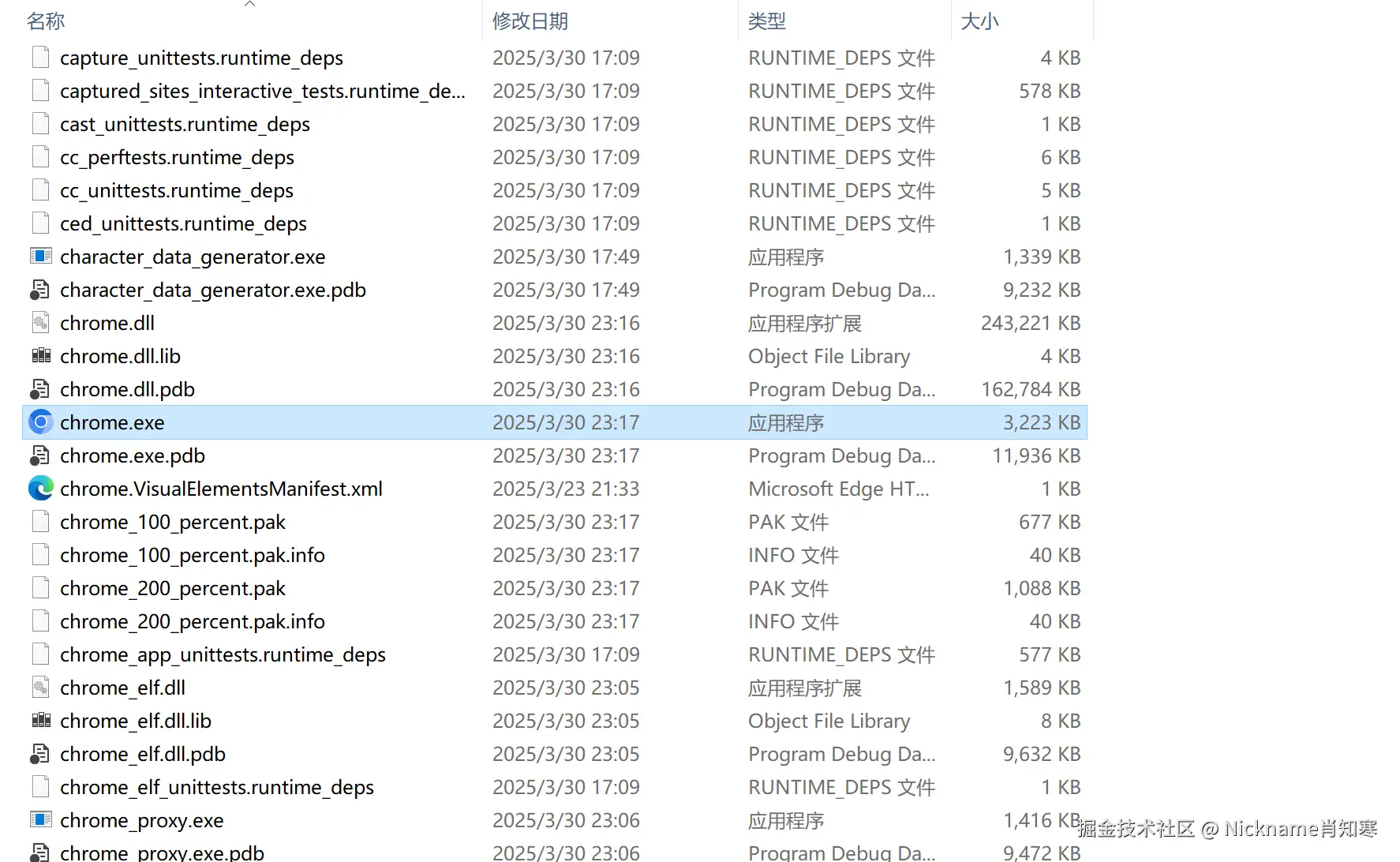Click the chrome_200_percent.pak.info file icon
The image size is (1400, 862).
[x=40, y=621]
